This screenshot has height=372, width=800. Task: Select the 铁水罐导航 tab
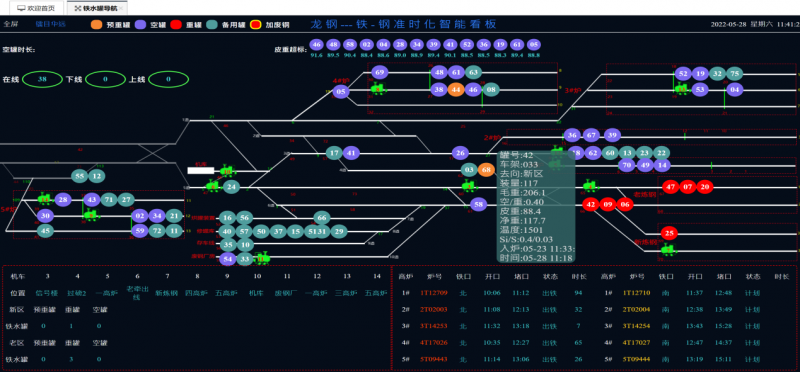coord(94,8)
